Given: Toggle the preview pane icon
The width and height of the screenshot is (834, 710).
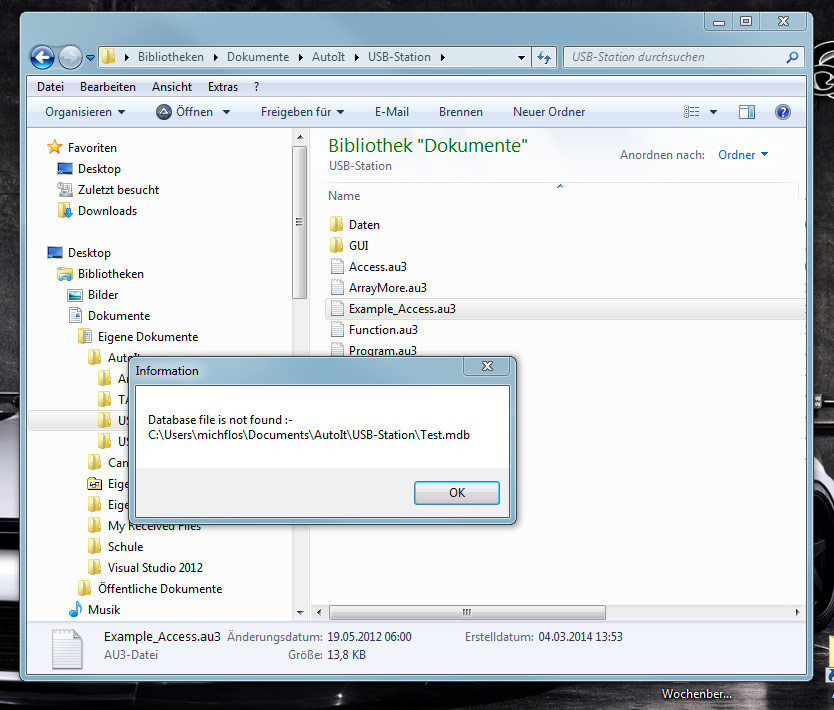Looking at the screenshot, I should 747,112.
